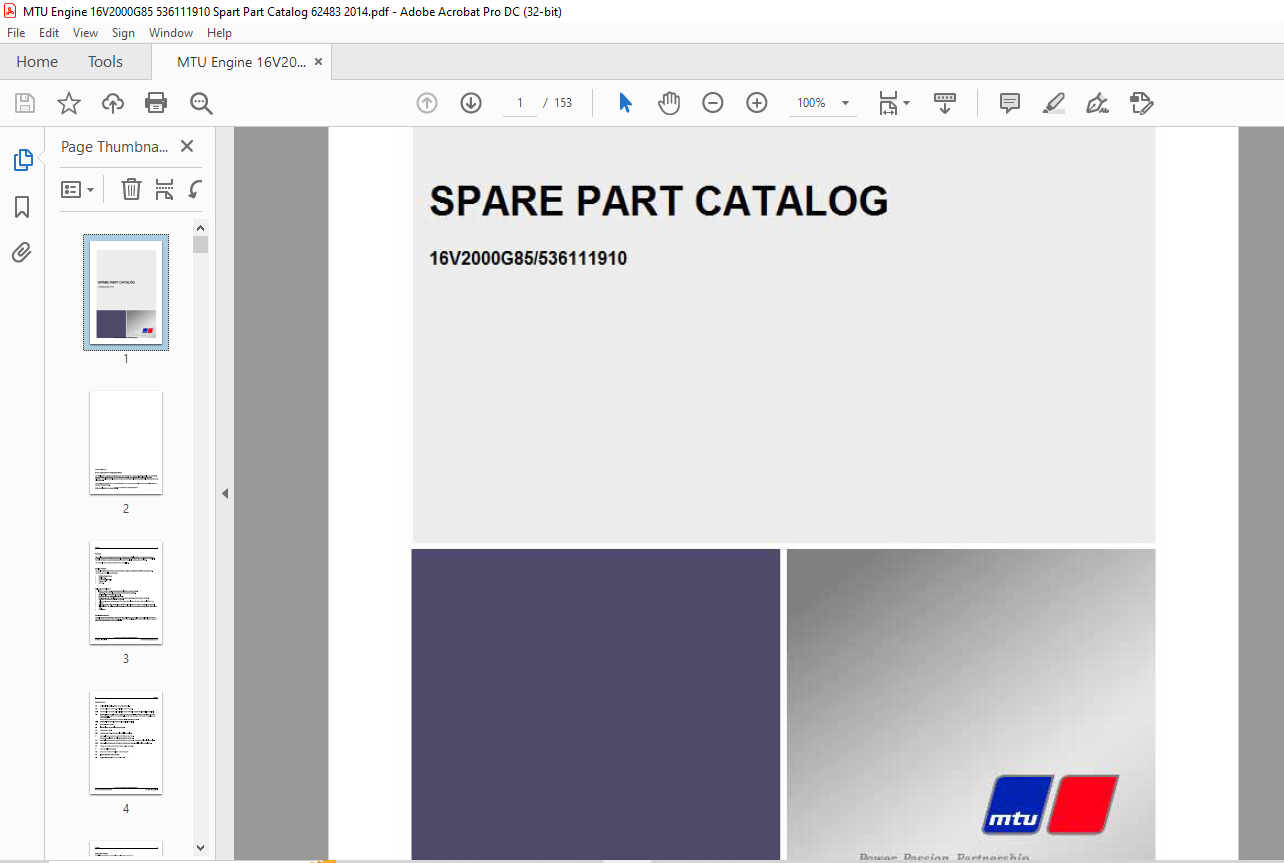Zoom in with plus icon

coord(757,103)
